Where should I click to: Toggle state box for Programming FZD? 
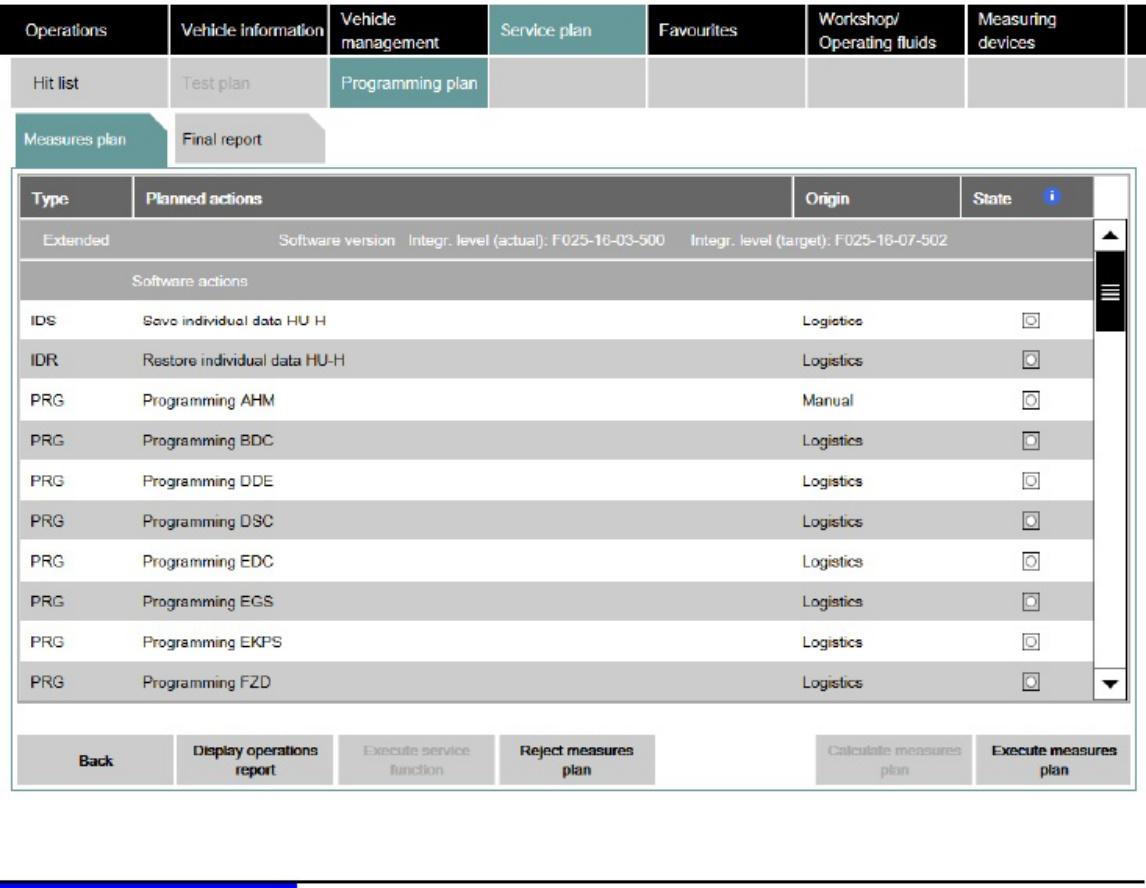click(x=1031, y=682)
